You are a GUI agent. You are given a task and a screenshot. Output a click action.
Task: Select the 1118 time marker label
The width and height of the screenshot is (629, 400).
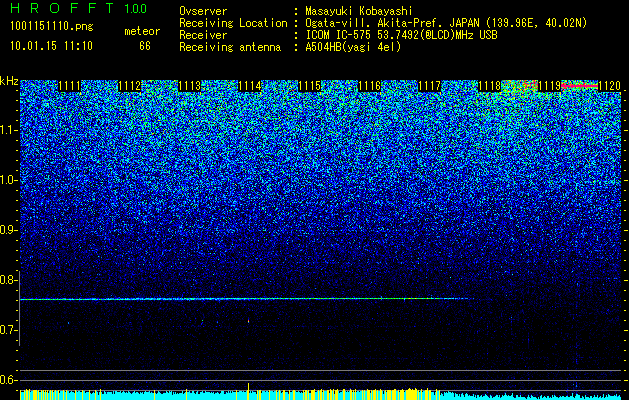pyautogui.click(x=490, y=86)
